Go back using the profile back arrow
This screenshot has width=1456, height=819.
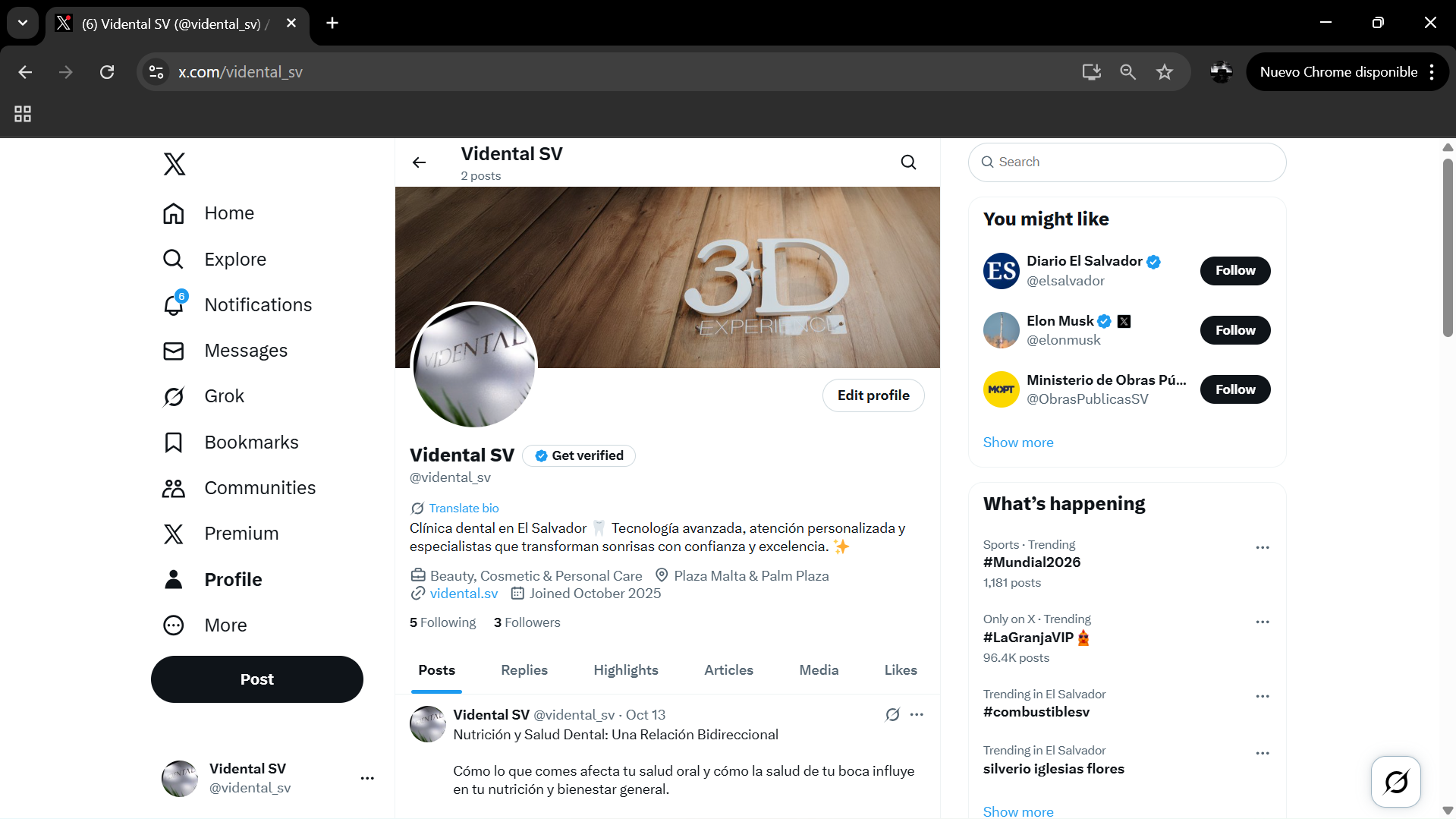[x=419, y=162]
